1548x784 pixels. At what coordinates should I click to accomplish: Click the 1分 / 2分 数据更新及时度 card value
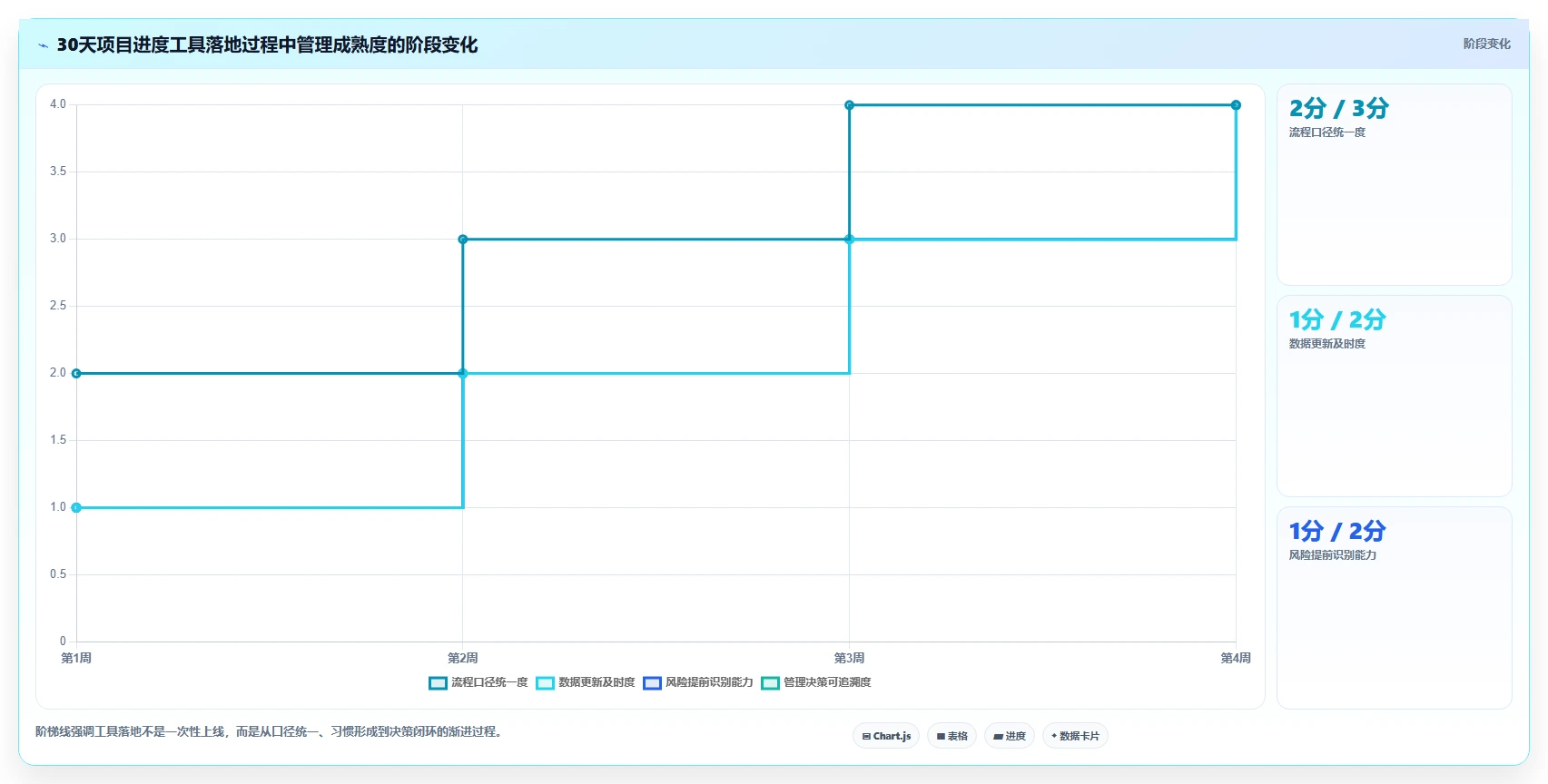click(1337, 319)
